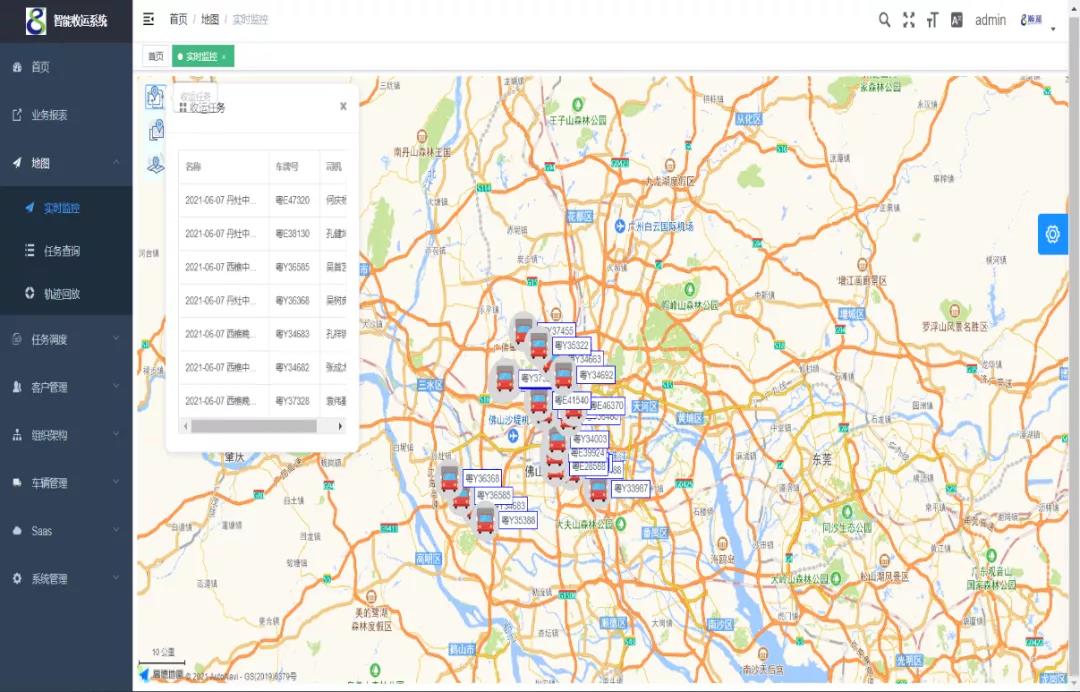Click the bottom map marker tool icon
The width and height of the screenshot is (1080, 692).
pyautogui.click(x=156, y=164)
